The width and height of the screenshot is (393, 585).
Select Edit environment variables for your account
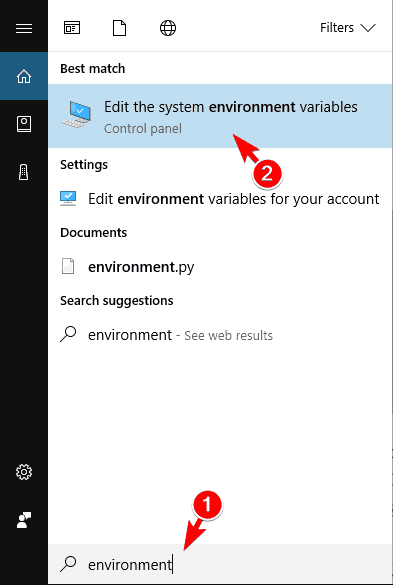220,199
